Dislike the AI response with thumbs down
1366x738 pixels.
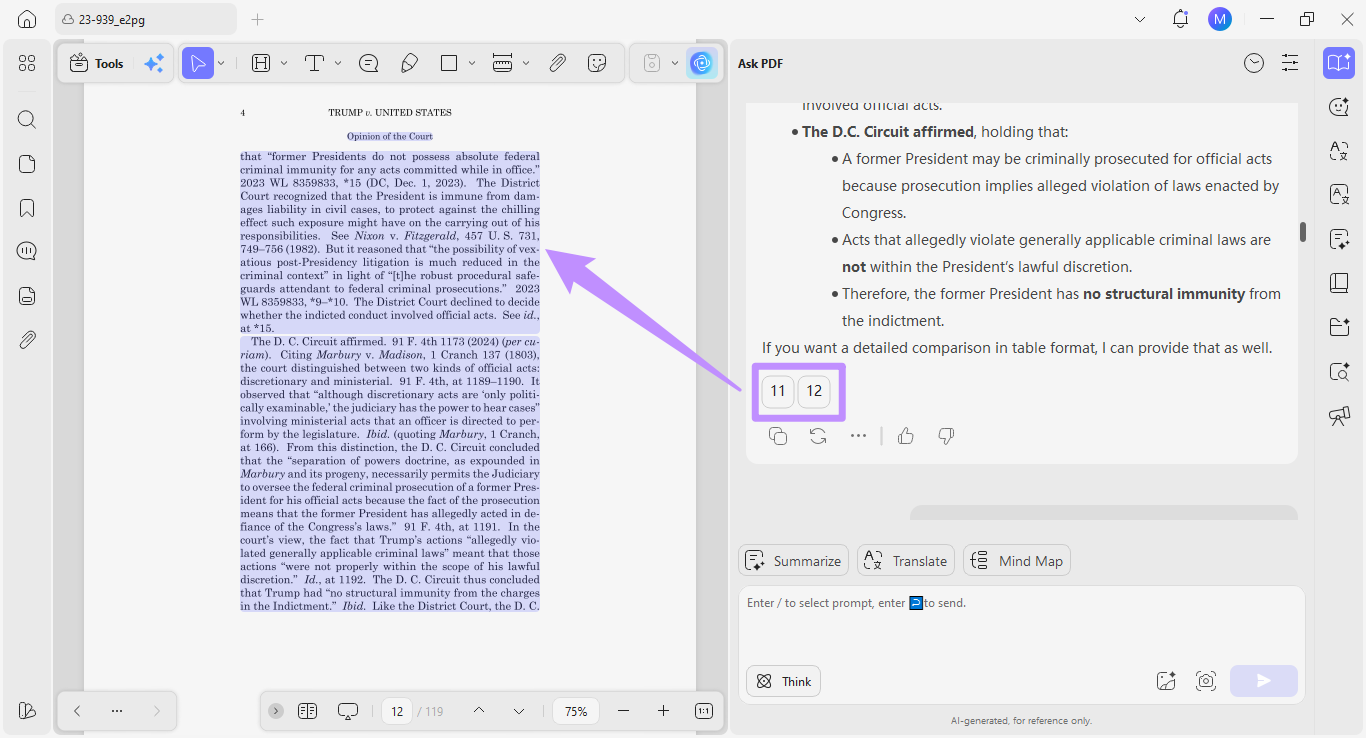point(946,436)
